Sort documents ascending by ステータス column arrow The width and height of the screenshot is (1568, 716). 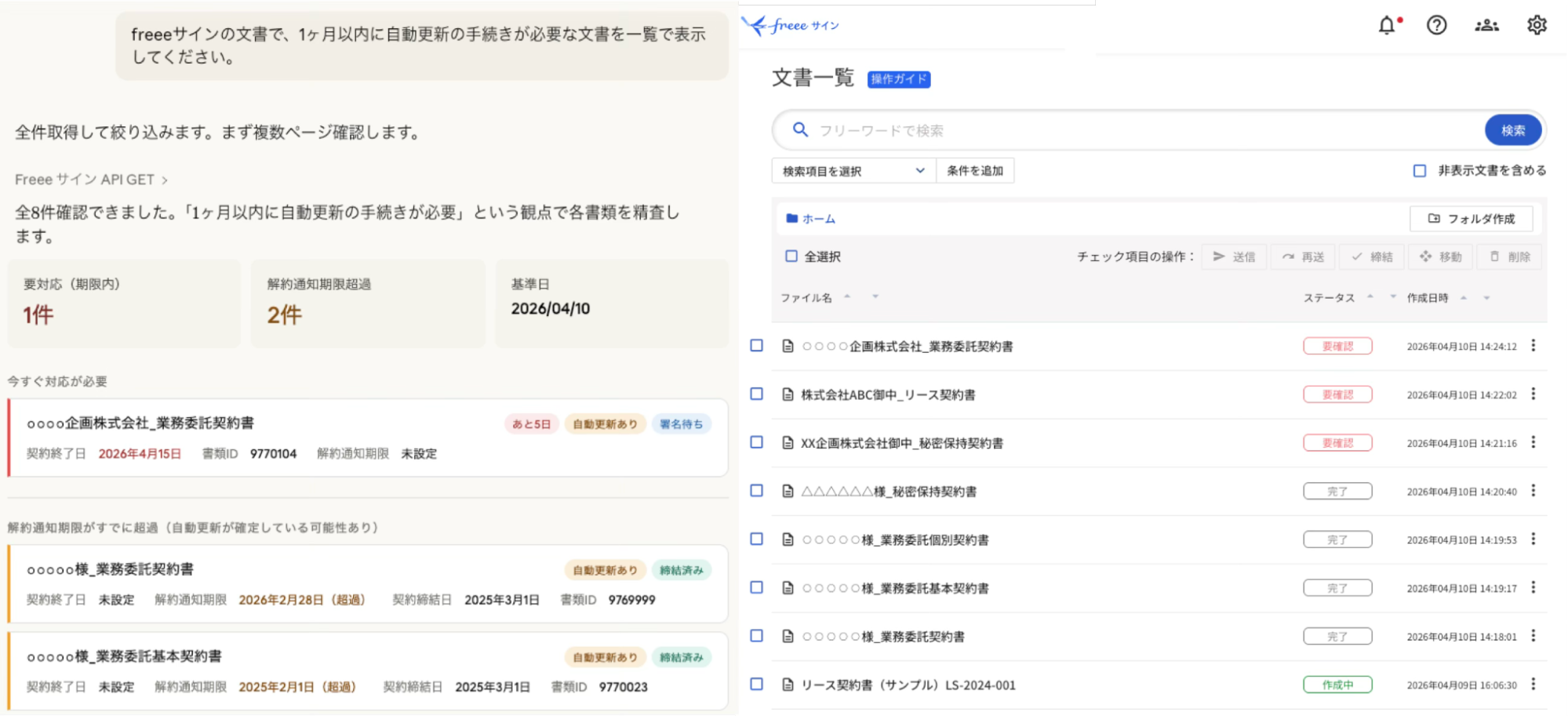(1370, 297)
